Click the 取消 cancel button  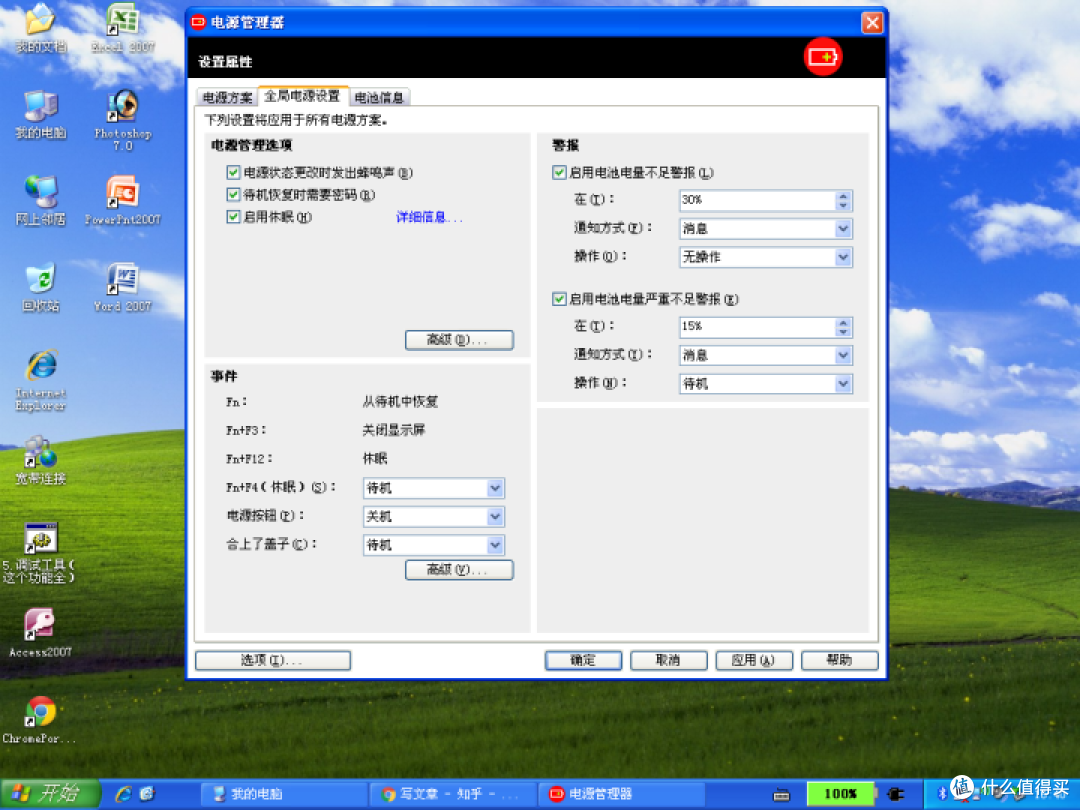668,661
